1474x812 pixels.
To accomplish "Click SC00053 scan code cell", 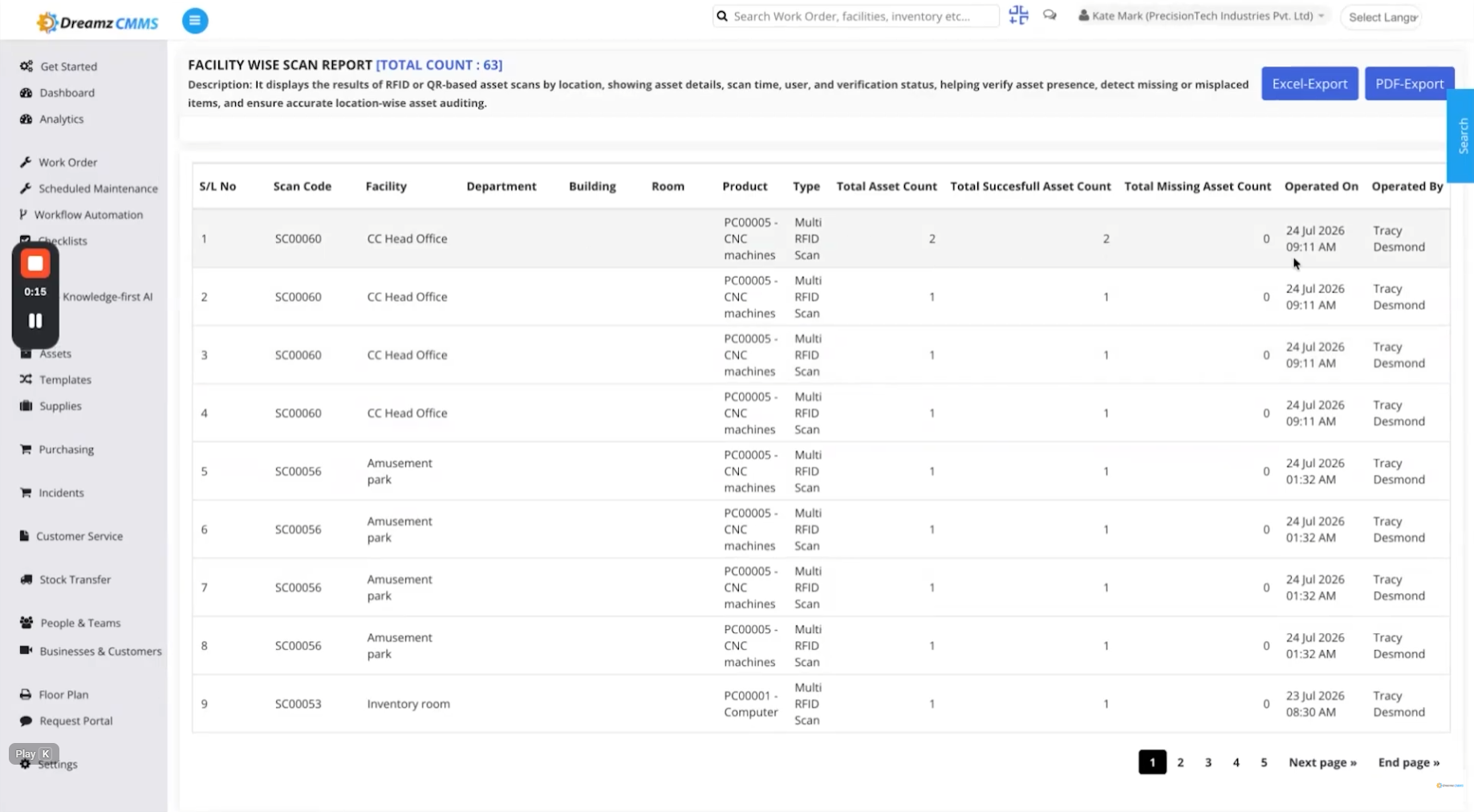I will point(298,704).
